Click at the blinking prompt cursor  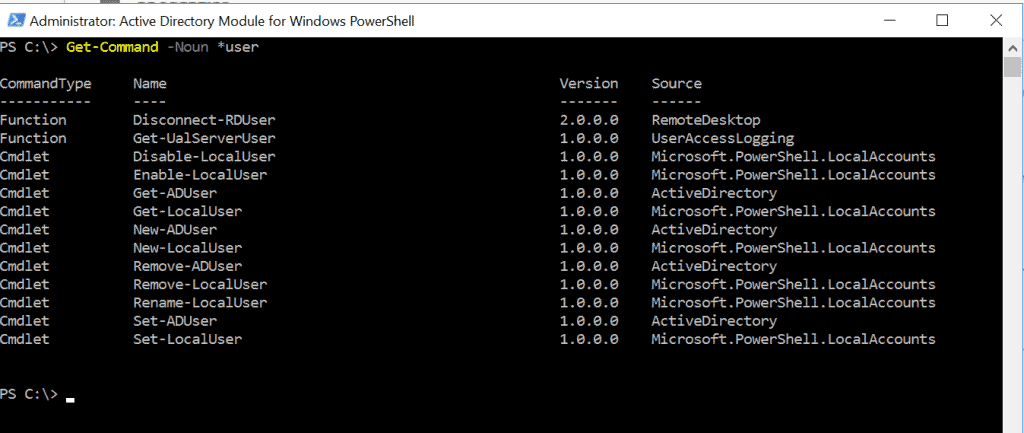[70, 399]
